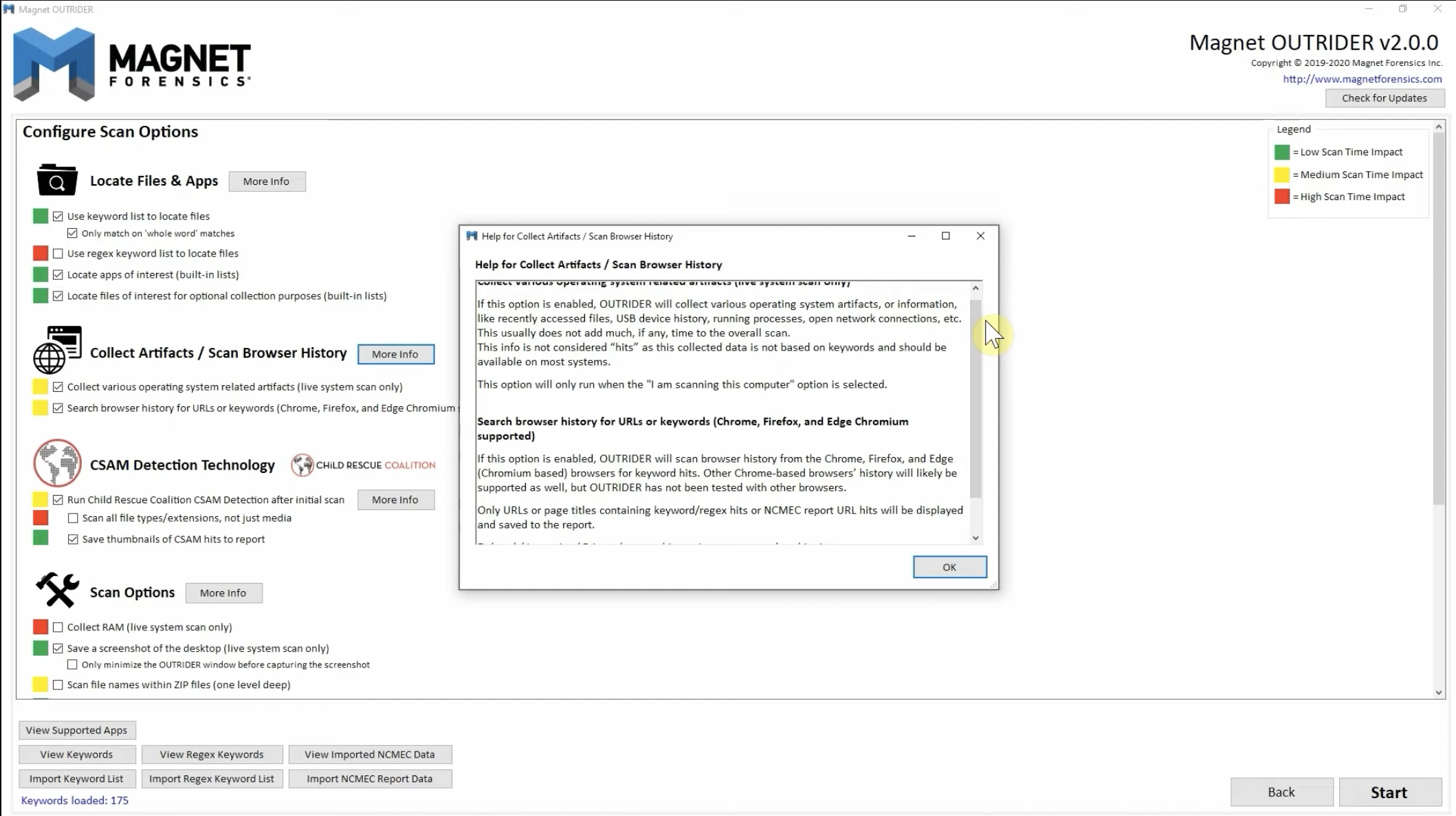Toggle 'Save thumbnails of CSAM hits to report'
The height and width of the screenshot is (816, 1456).
(x=73, y=540)
